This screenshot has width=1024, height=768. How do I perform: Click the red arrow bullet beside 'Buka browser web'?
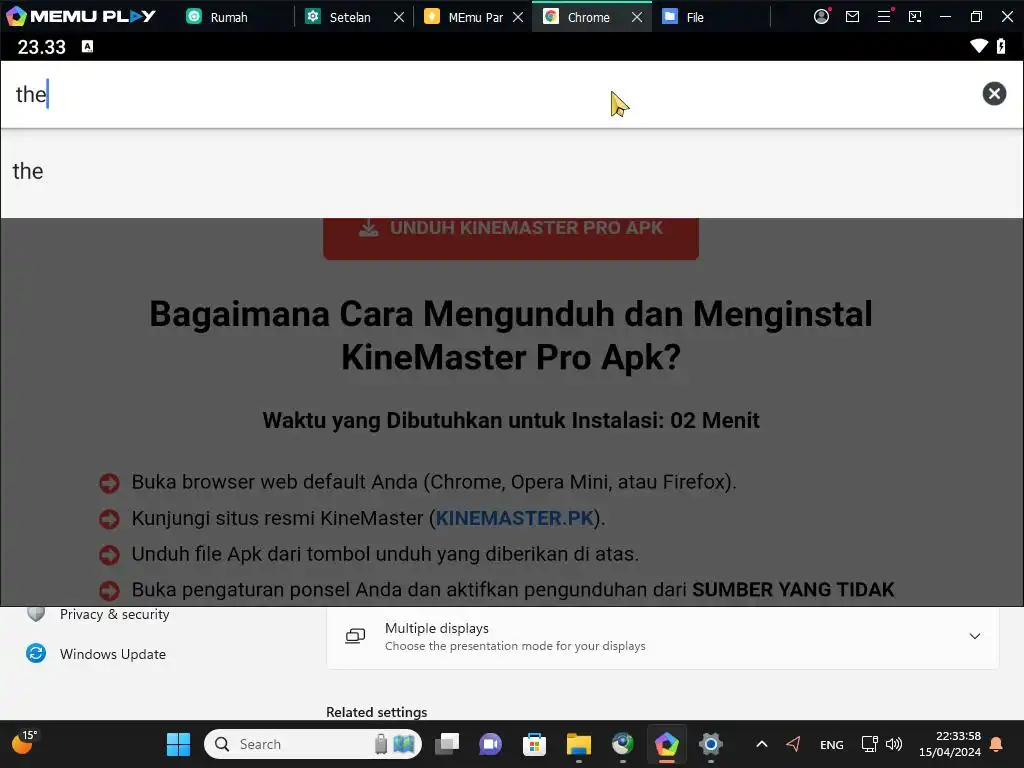[109, 483]
